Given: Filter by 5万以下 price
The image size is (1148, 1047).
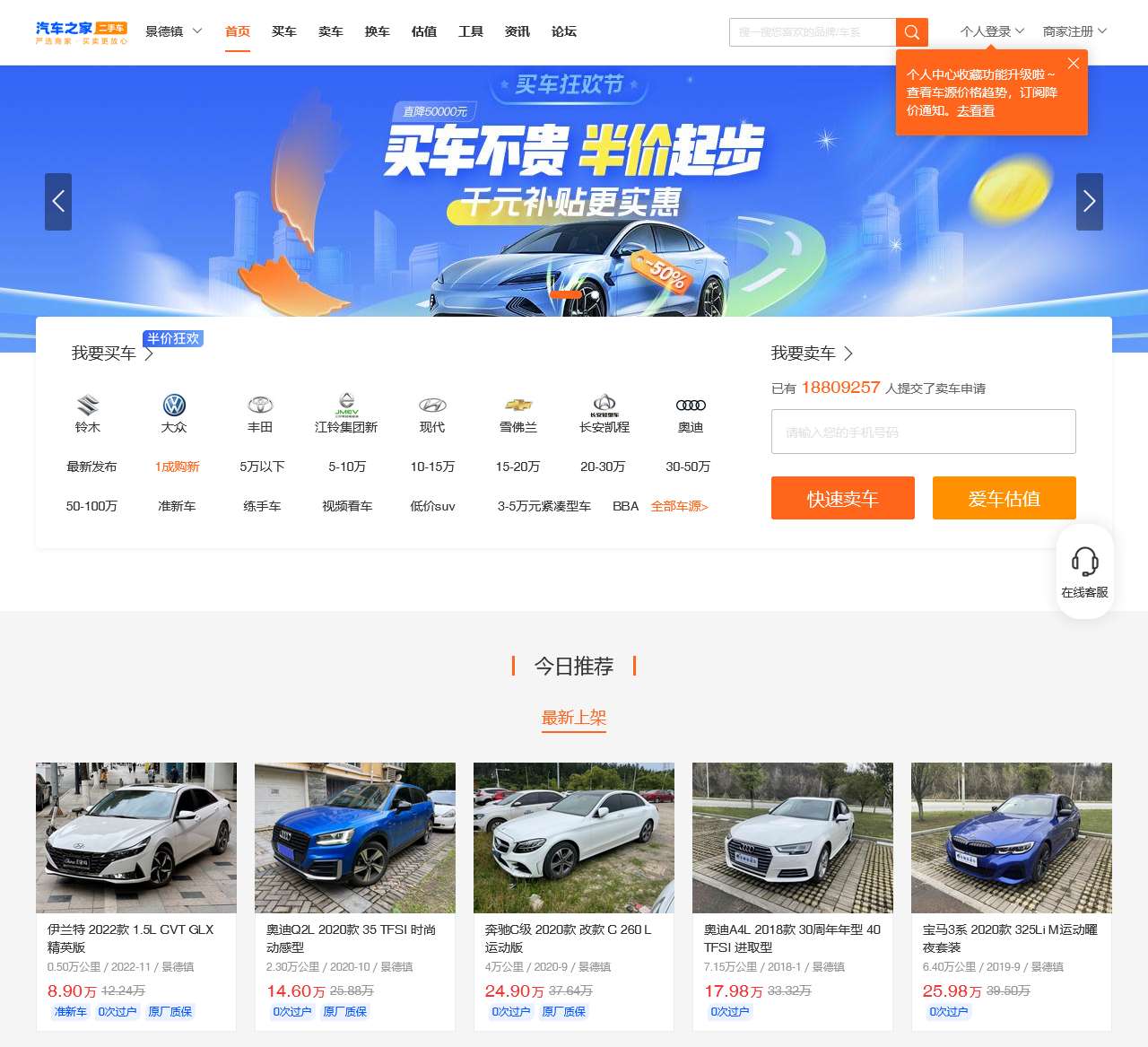Looking at the screenshot, I should 262,467.
